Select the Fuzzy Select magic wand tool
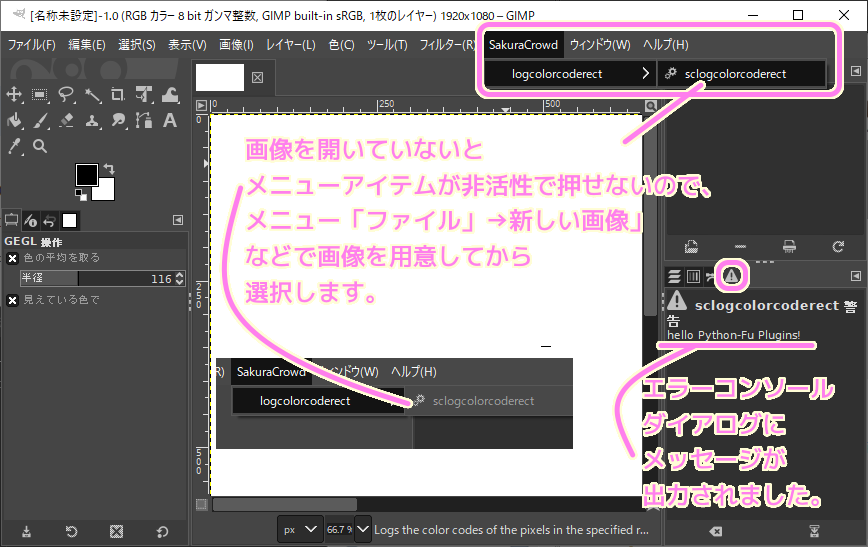 92,95
